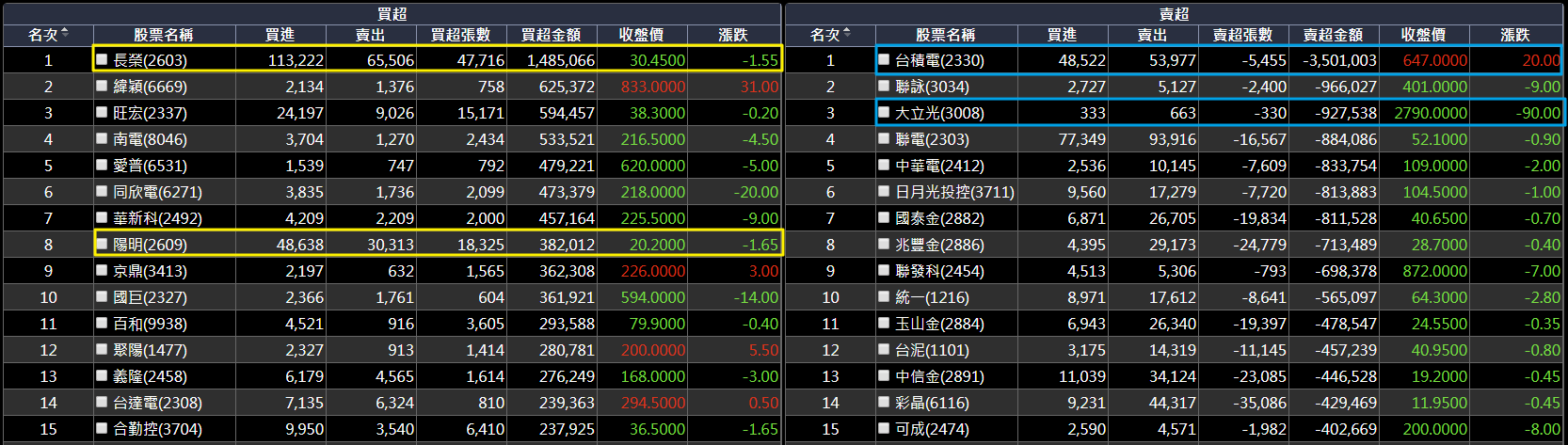
Task: Click the 買超金額 column header
Action: coord(552,35)
